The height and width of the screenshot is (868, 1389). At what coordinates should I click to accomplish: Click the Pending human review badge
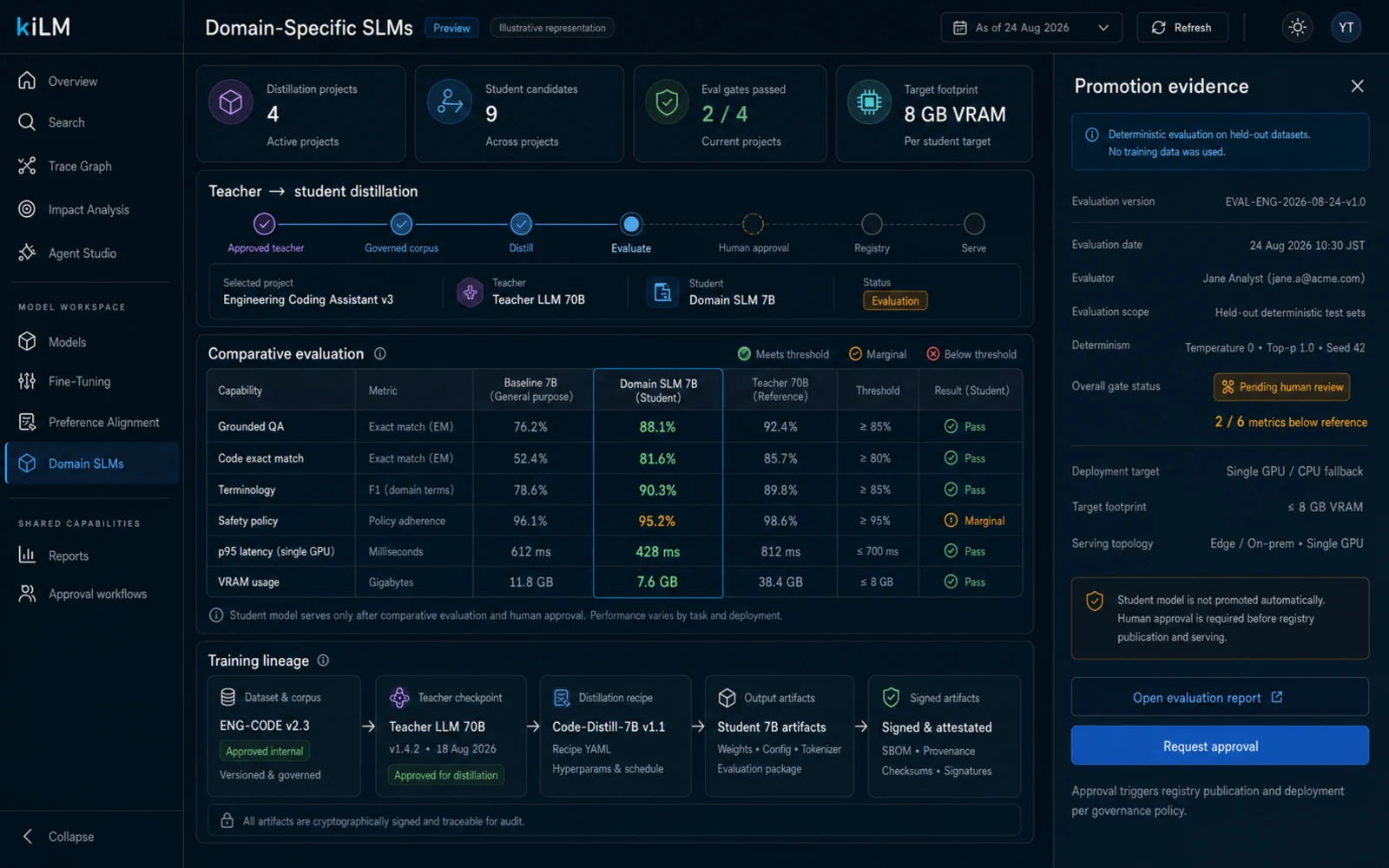(1282, 387)
